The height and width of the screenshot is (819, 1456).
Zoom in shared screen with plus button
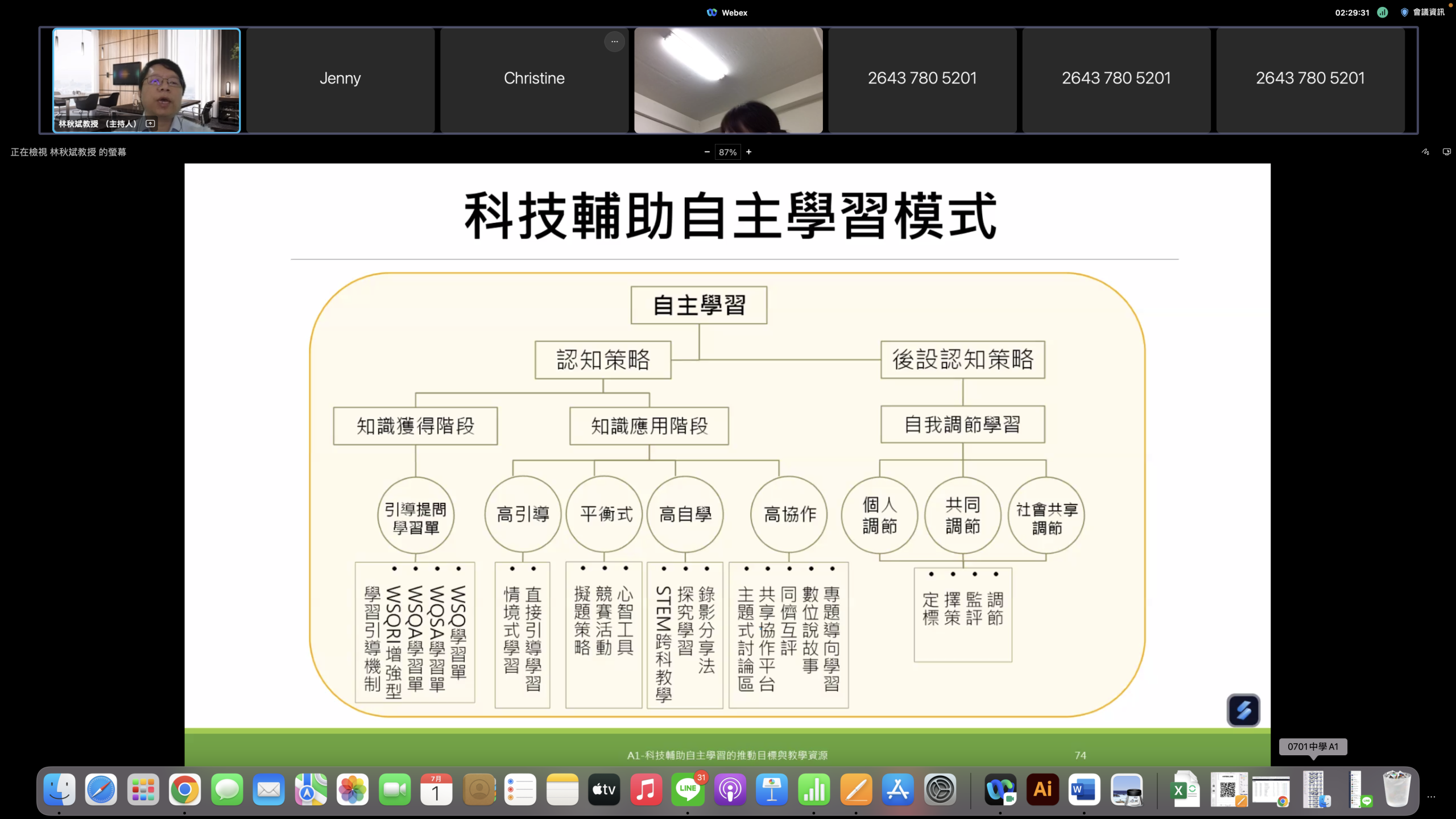tap(749, 152)
